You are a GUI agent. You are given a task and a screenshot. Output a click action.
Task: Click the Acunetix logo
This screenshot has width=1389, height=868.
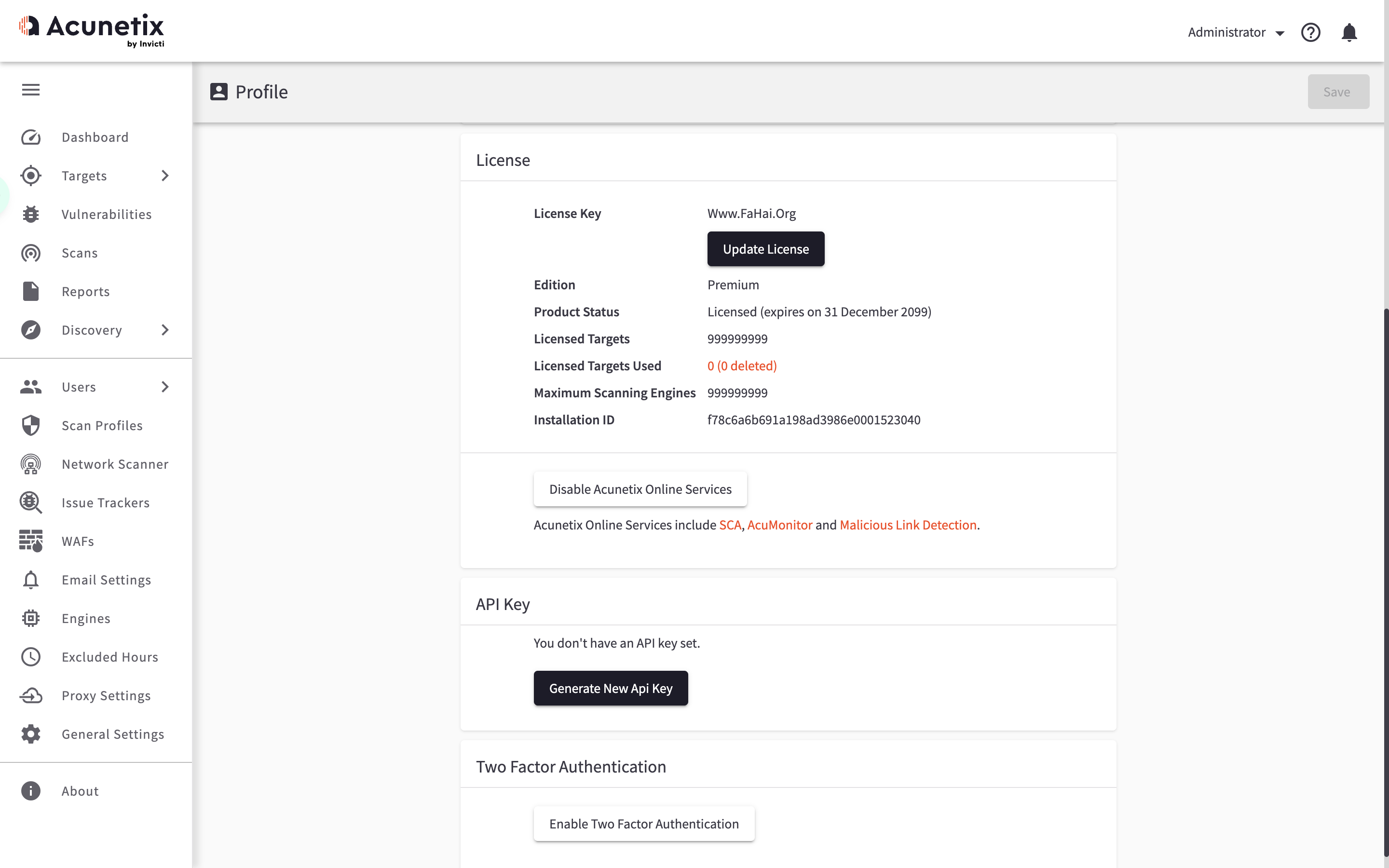92,30
